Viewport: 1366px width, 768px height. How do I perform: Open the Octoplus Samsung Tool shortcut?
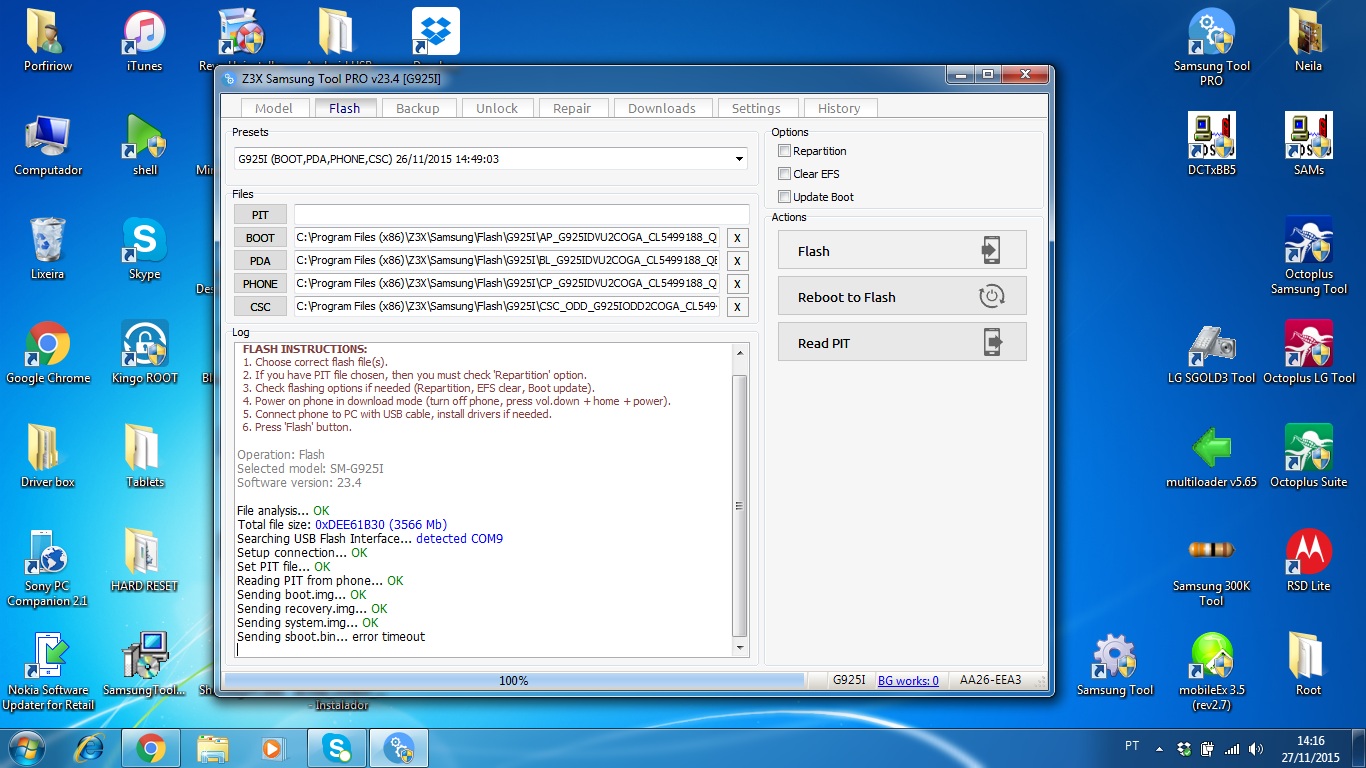(x=1308, y=256)
